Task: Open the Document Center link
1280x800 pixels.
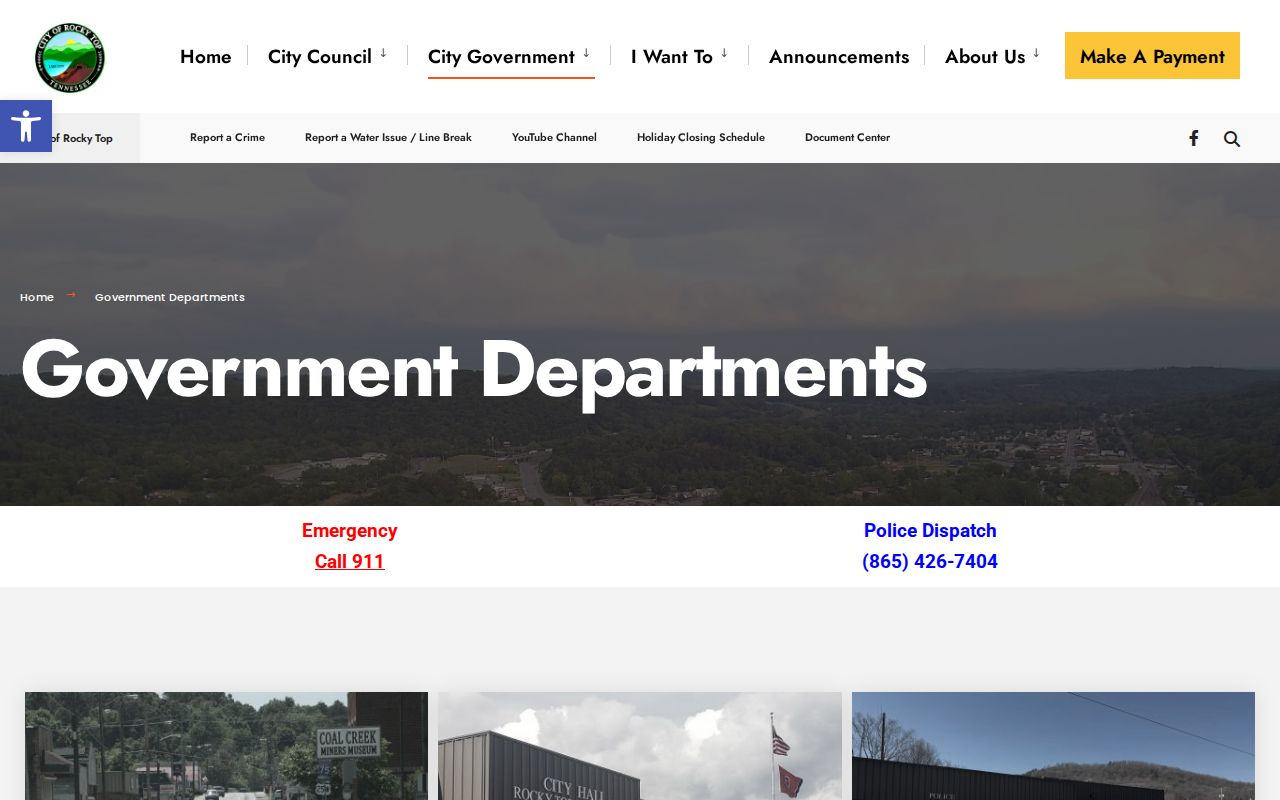Action: coord(847,138)
